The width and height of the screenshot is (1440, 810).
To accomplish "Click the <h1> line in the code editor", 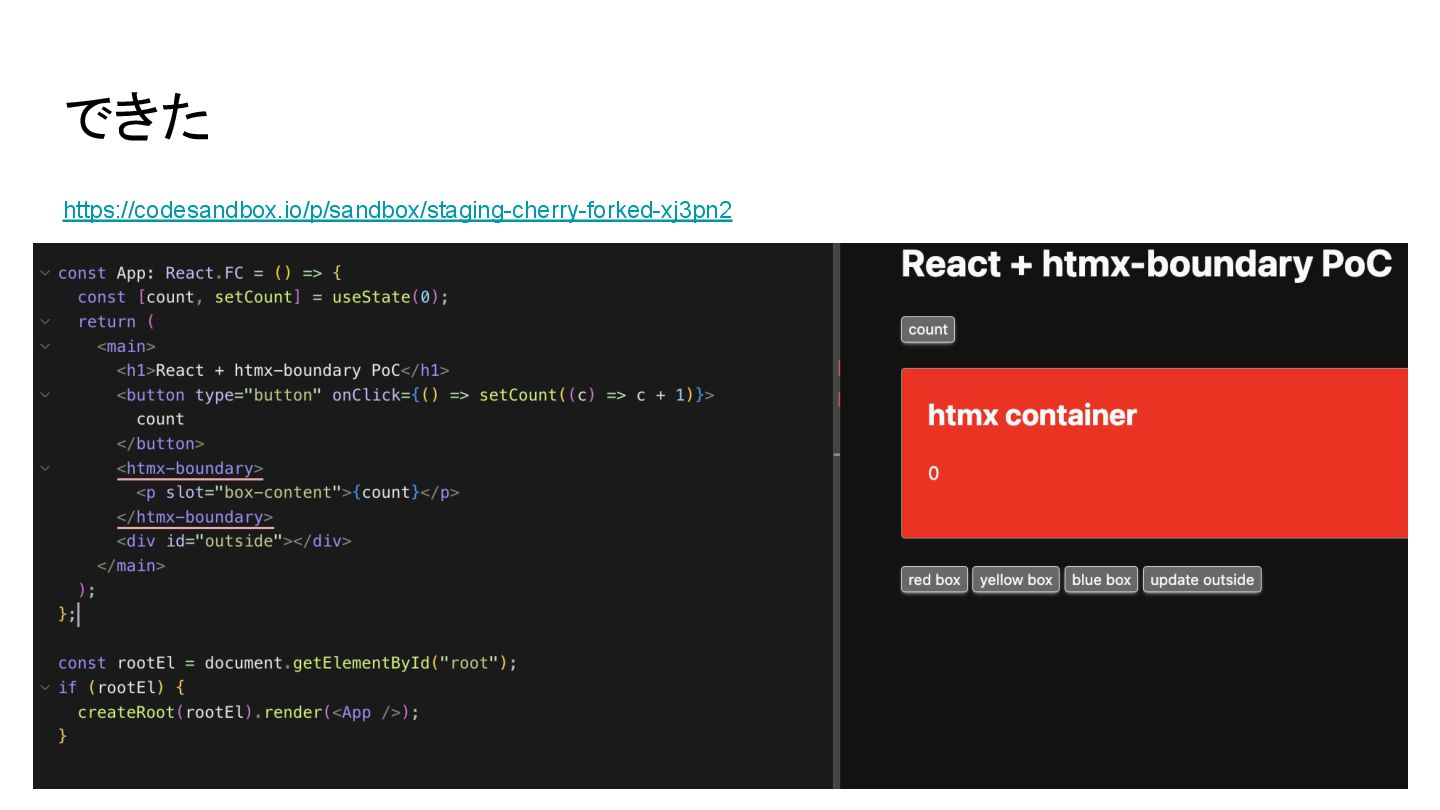I will pyautogui.click(x=283, y=370).
